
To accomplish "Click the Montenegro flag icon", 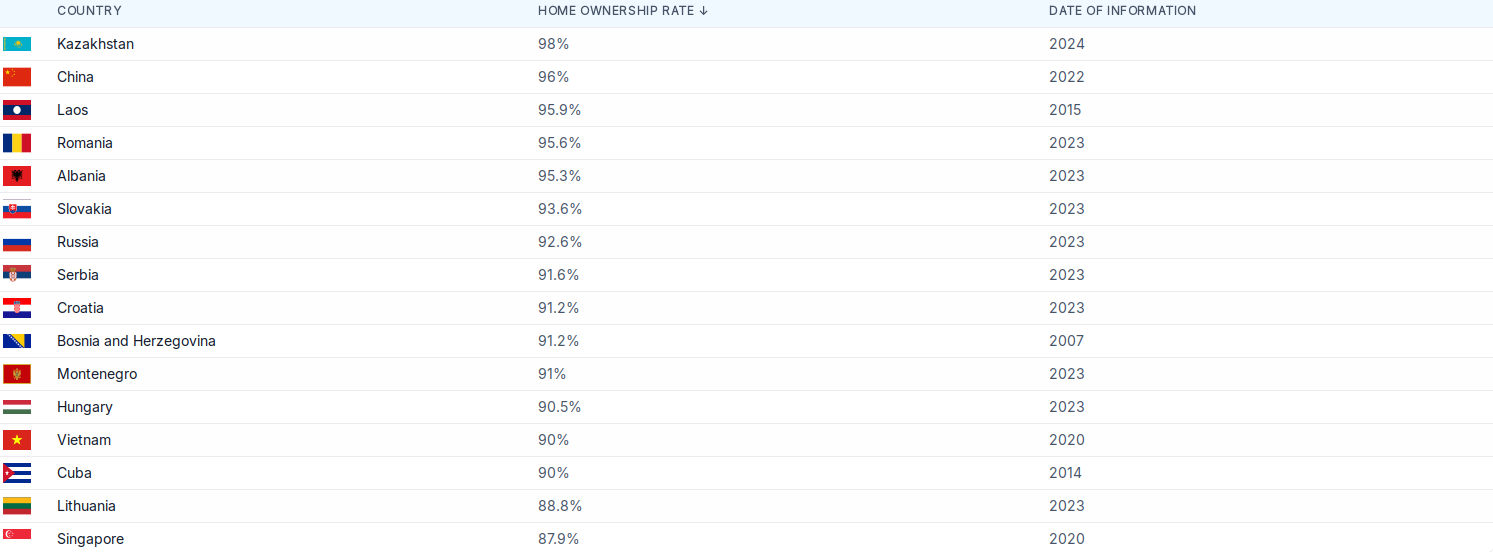I will pyautogui.click(x=17, y=374).
